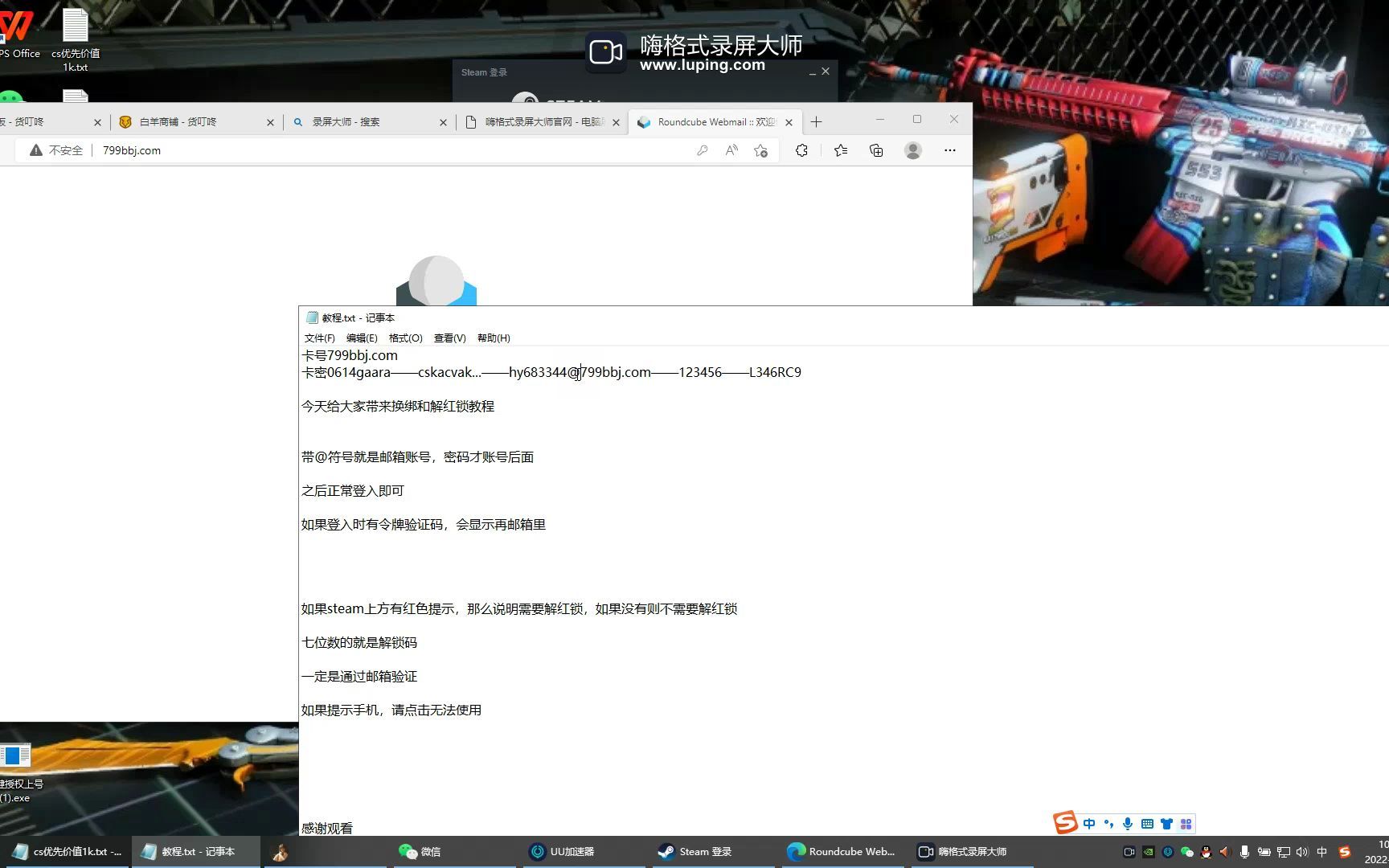
Task: Add this page to favorites star icon
Action: pos(760,150)
